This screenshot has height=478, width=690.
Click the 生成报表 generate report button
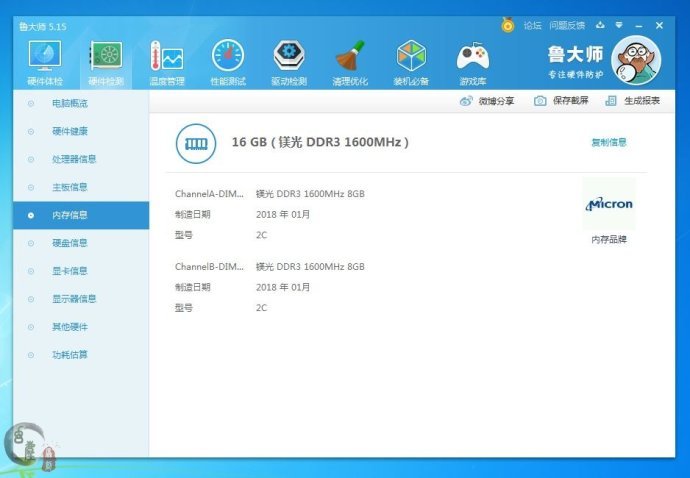632,101
